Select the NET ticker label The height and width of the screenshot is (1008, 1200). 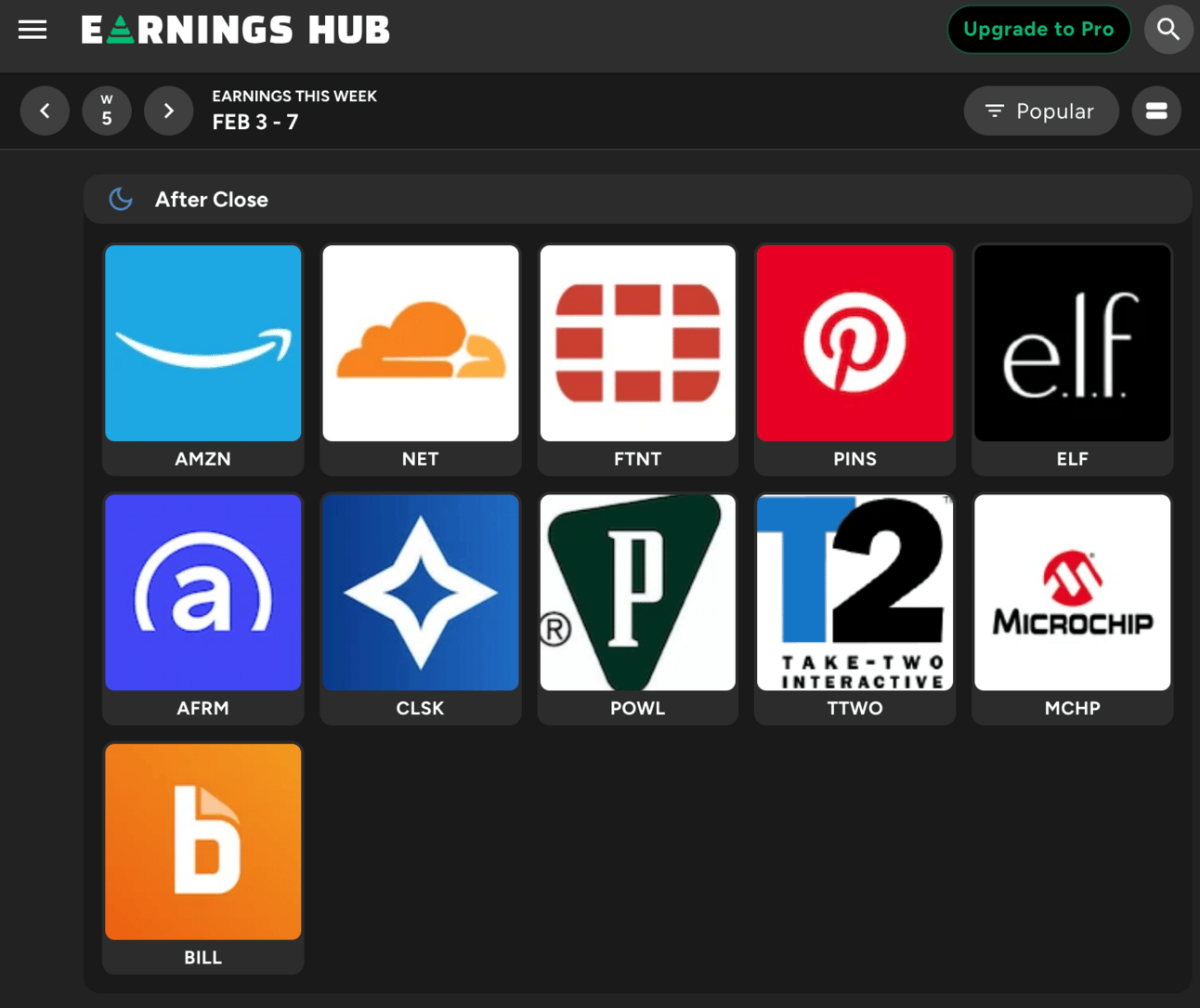tap(421, 459)
